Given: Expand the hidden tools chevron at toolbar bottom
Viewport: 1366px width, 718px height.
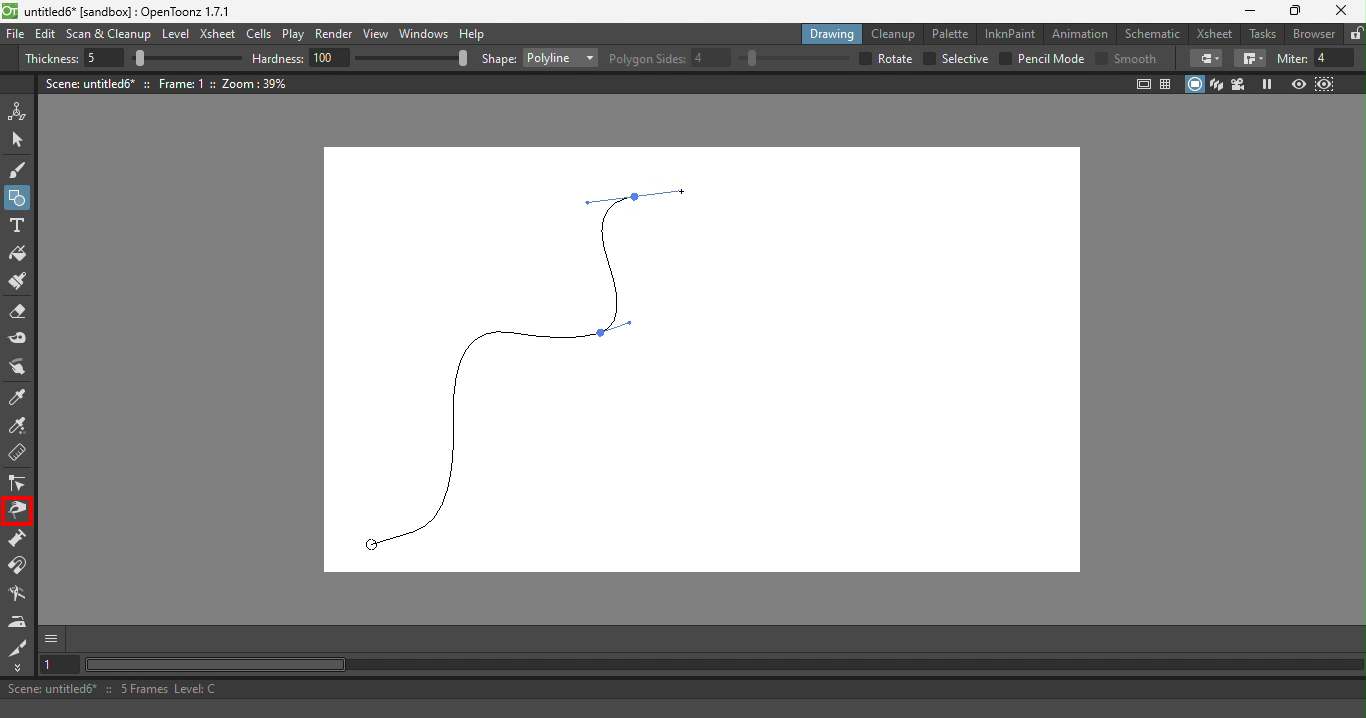Looking at the screenshot, I should click(x=17, y=669).
